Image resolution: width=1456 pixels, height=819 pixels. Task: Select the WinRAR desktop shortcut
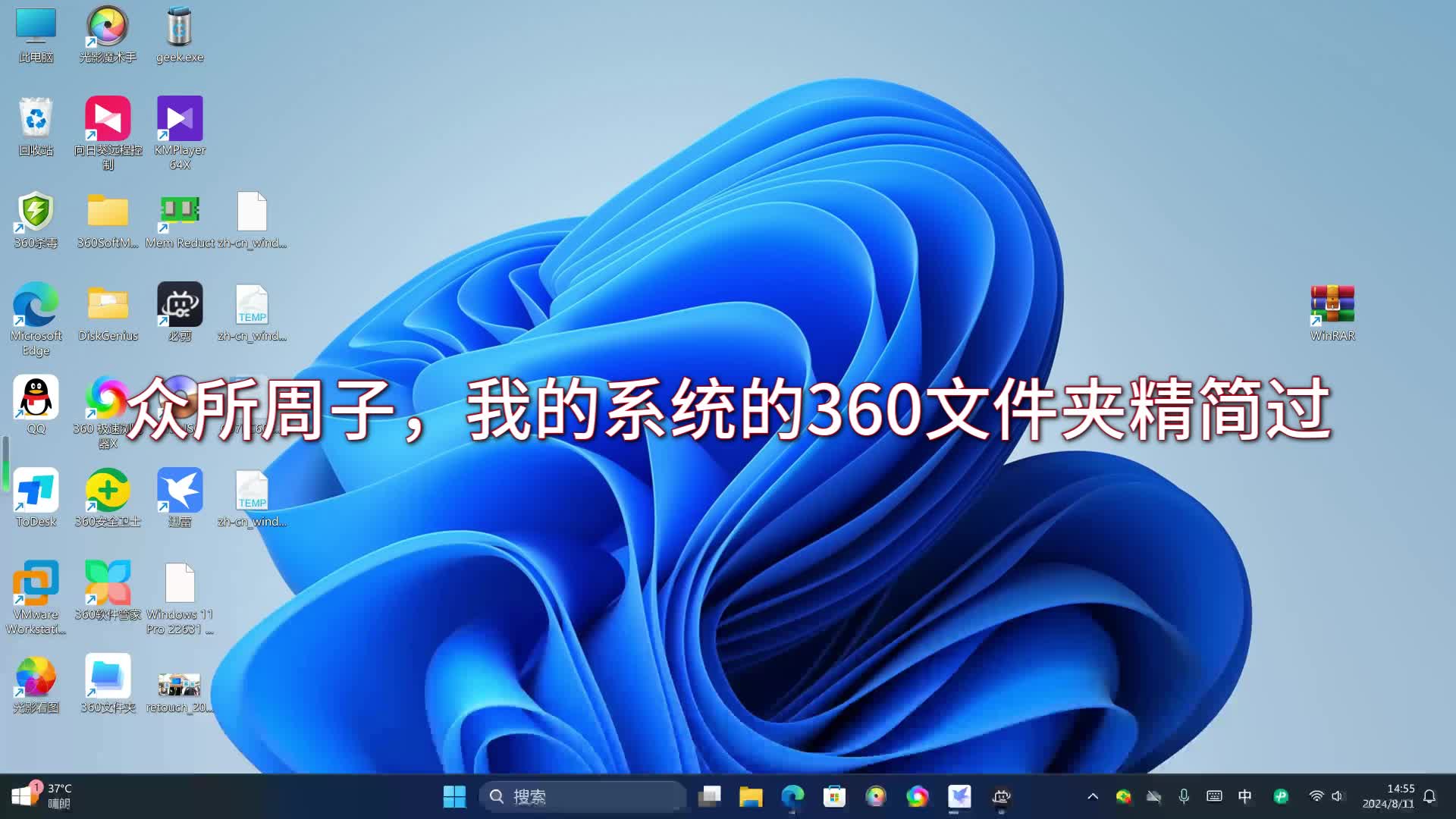1332,313
